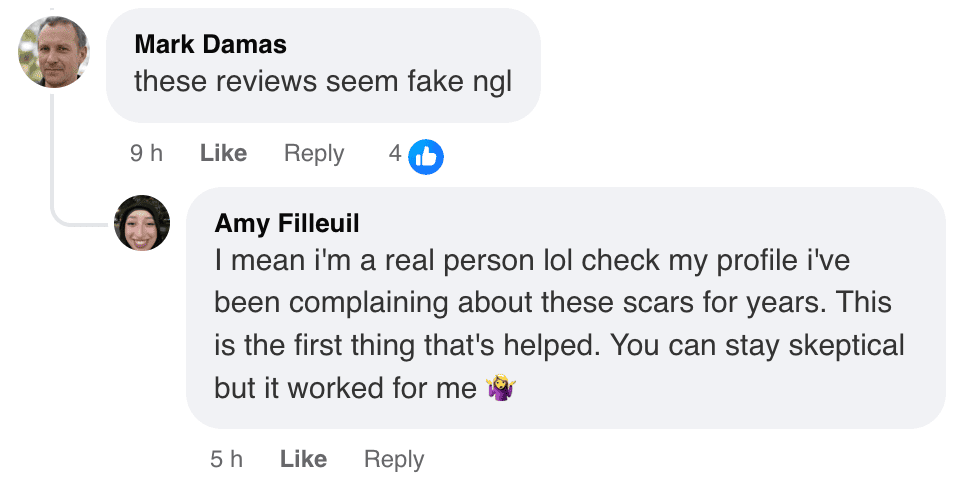Show the 4 reactions count
This screenshot has width=974, height=502.
click(x=396, y=153)
